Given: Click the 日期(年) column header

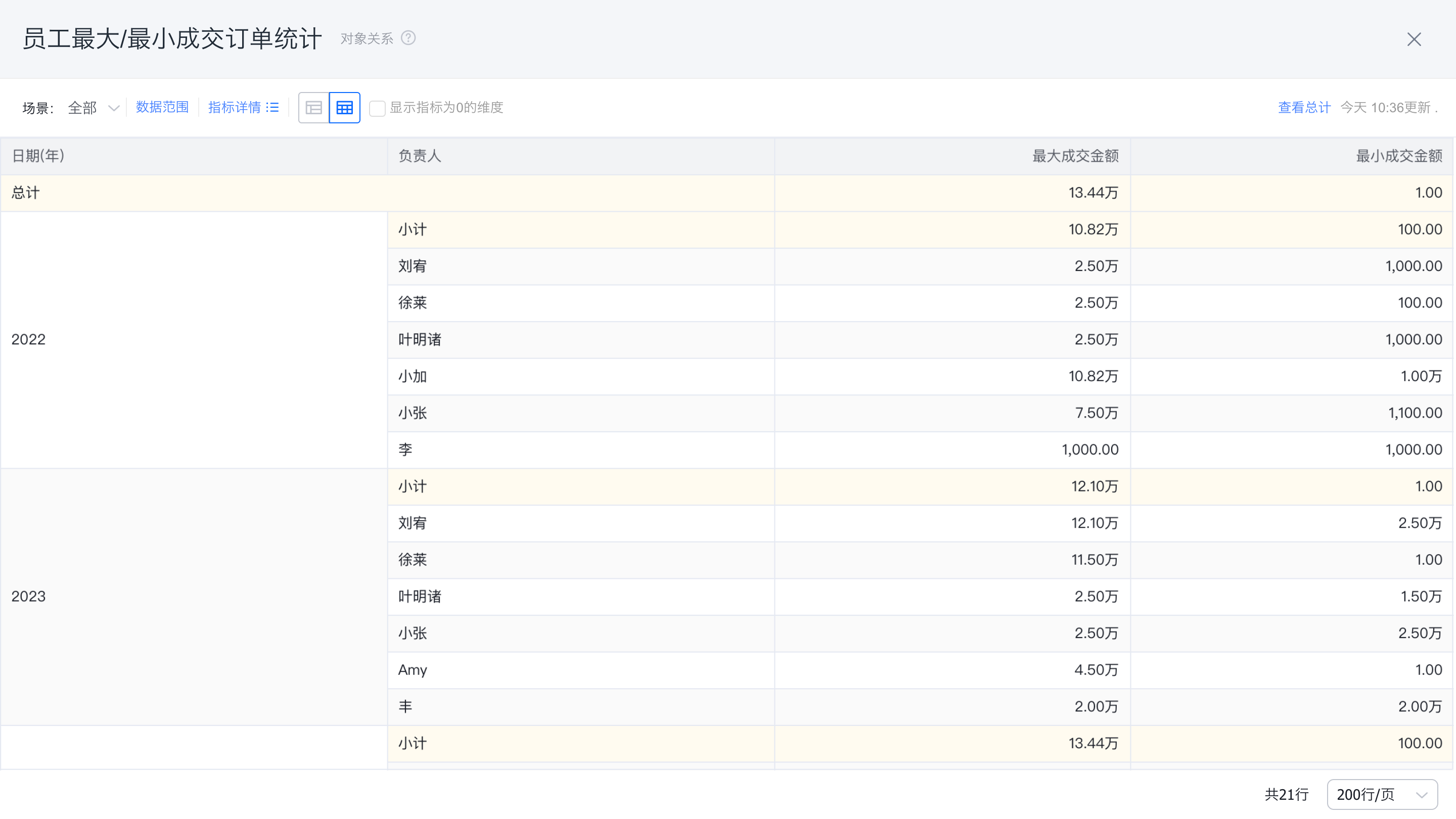Looking at the screenshot, I should pos(38,156).
